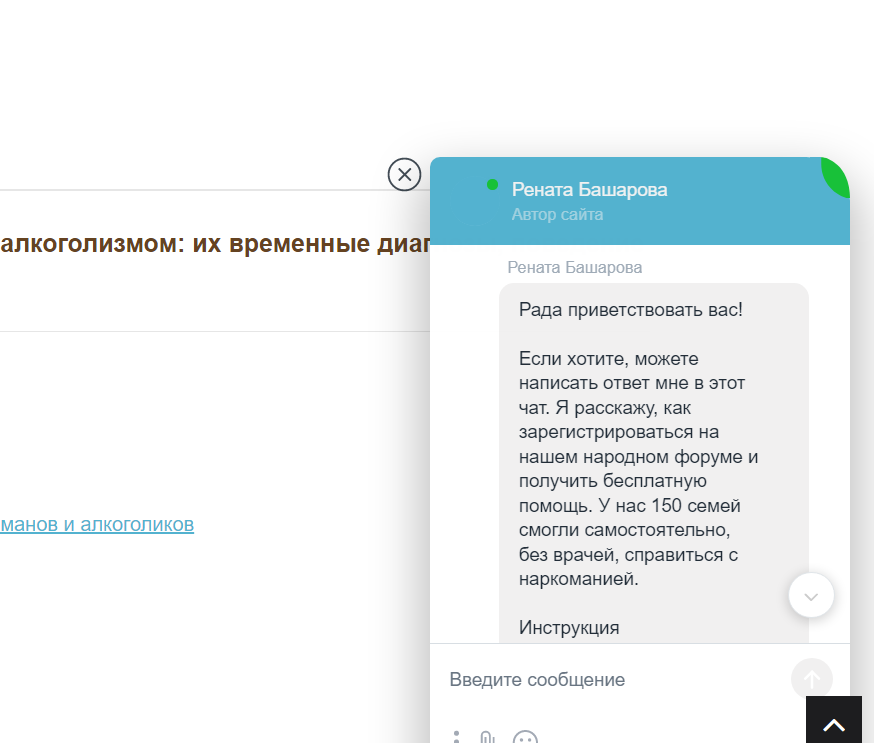Click the green corner badge on chat header
The height and width of the screenshot is (743, 874).
click(x=837, y=175)
